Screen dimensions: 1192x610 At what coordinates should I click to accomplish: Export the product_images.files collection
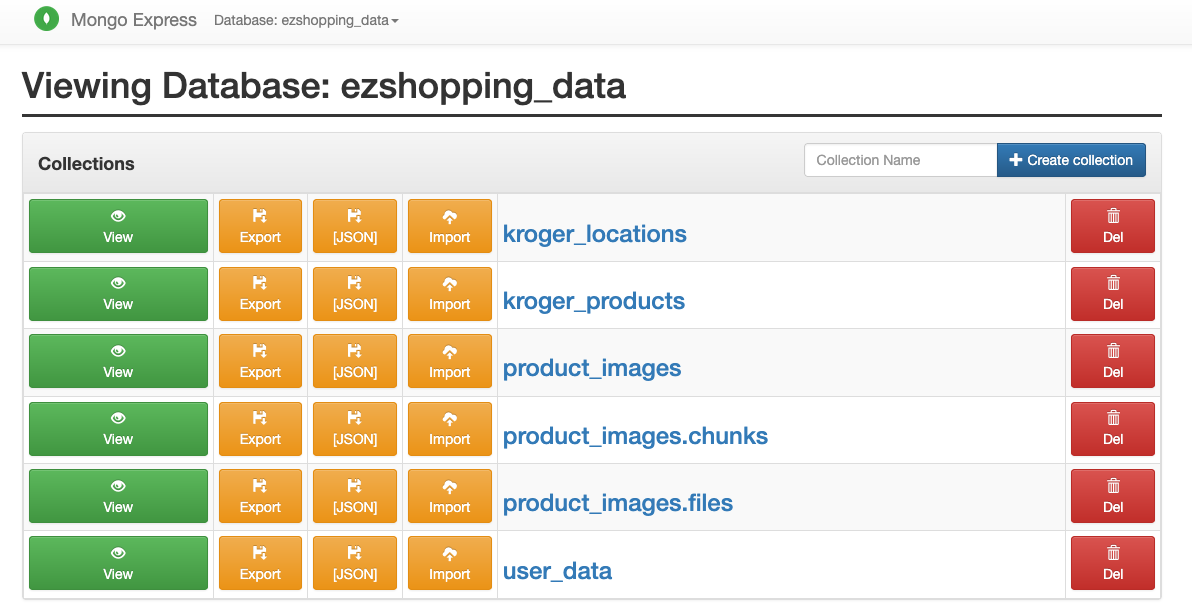click(260, 496)
